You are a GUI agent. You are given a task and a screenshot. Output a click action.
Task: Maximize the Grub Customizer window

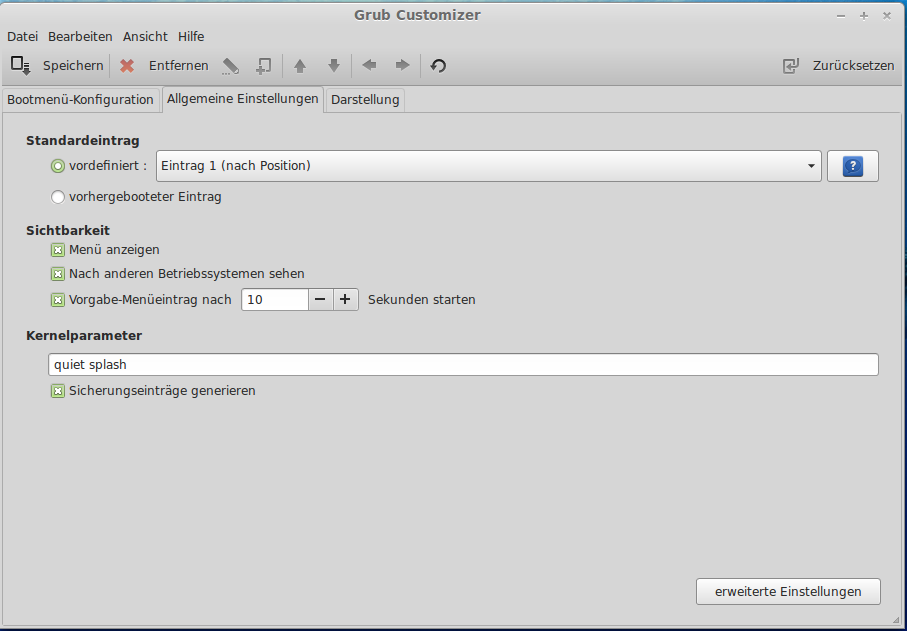864,16
